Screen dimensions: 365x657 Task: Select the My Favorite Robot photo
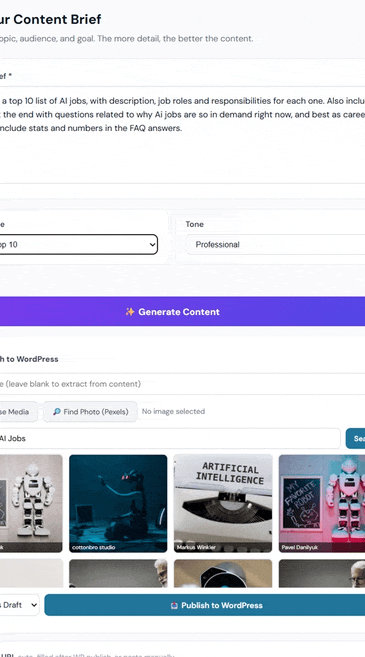(x=322, y=503)
